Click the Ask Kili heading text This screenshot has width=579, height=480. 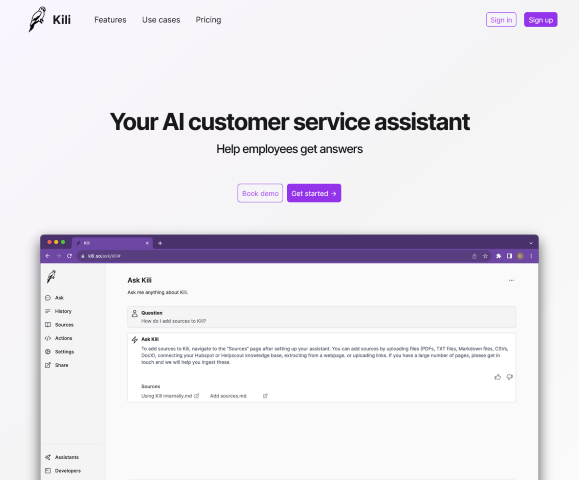(140, 280)
